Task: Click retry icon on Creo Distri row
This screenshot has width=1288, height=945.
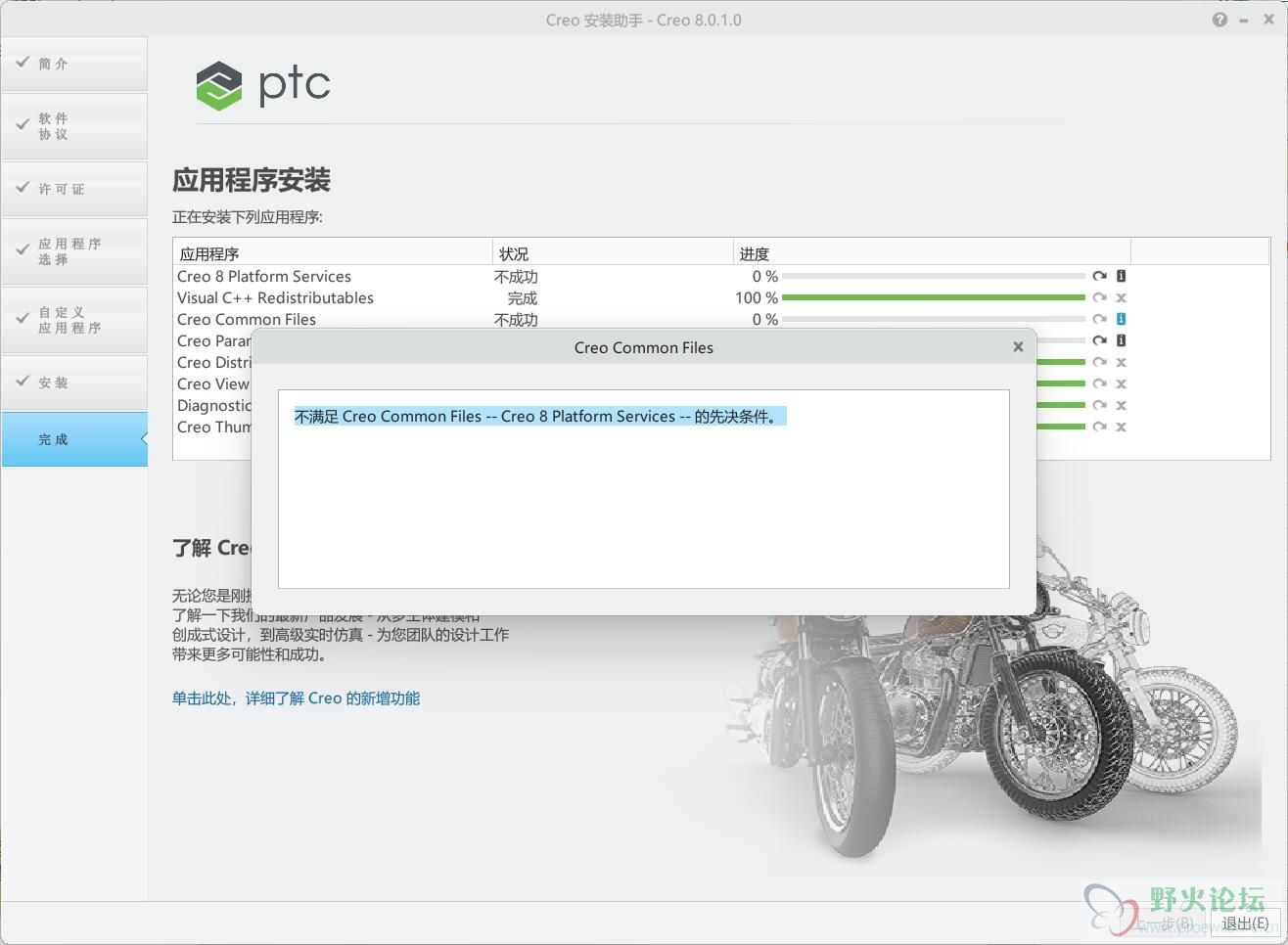Action: click(x=1099, y=362)
